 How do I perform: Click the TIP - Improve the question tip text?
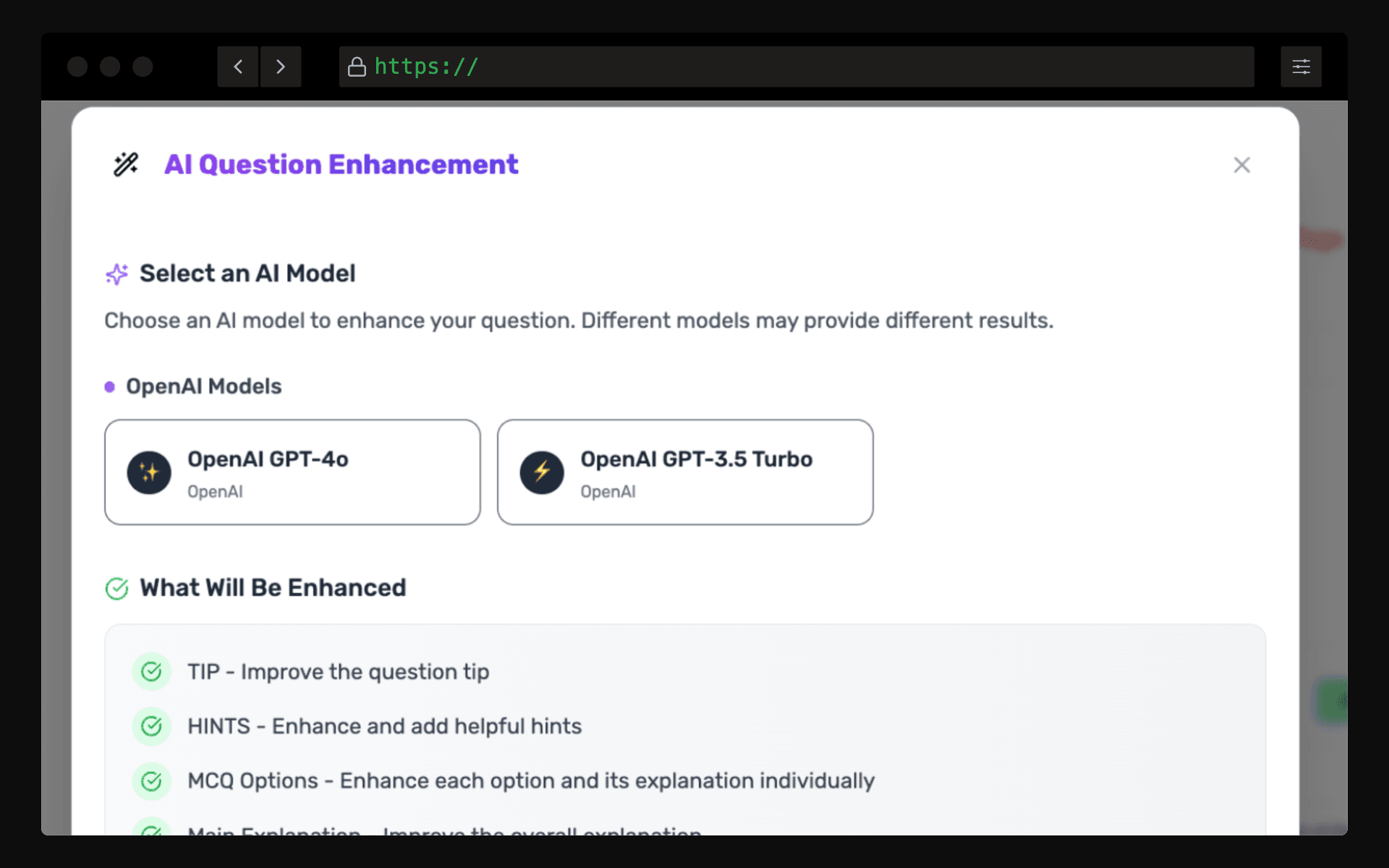coord(339,672)
